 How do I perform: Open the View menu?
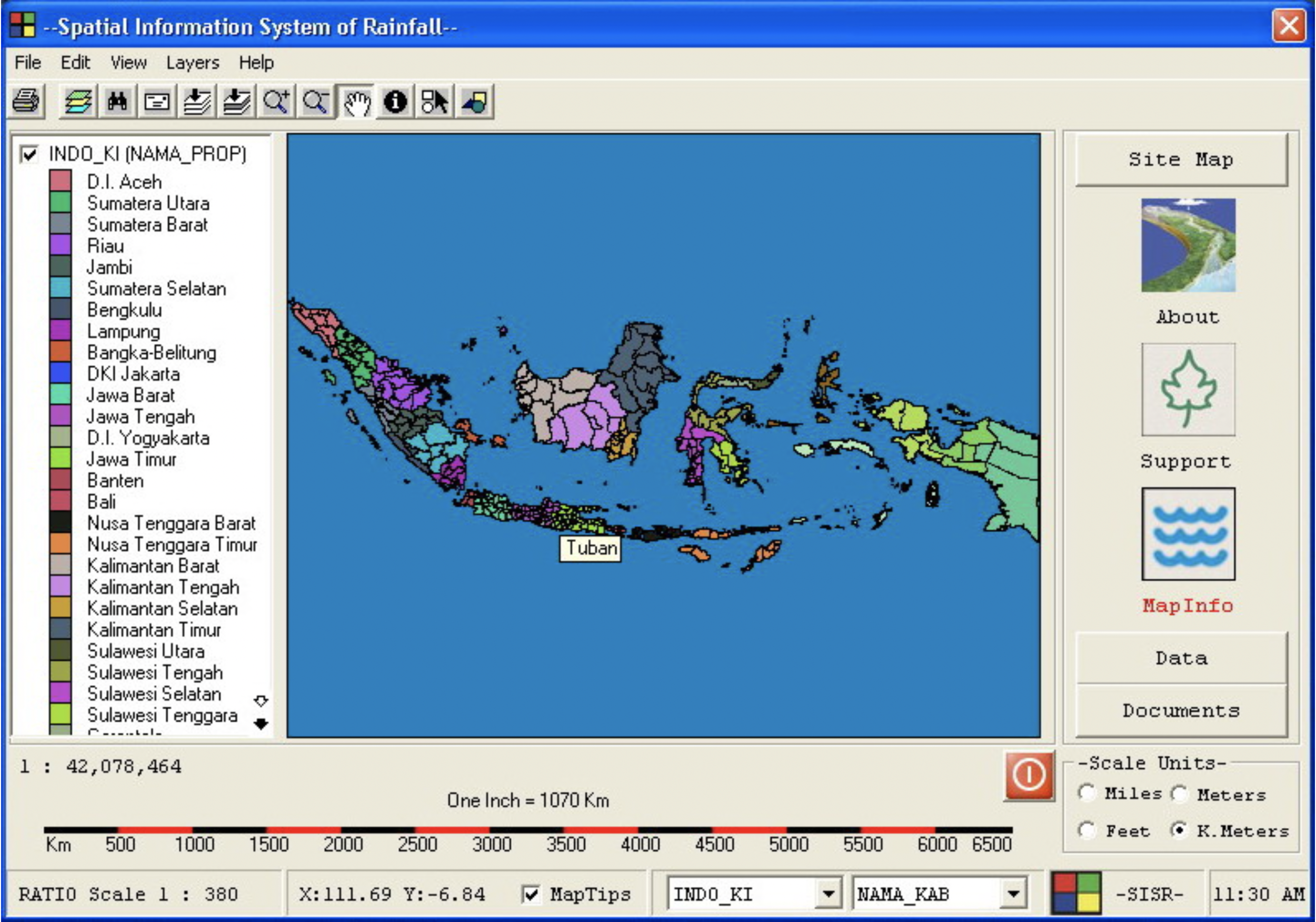[128, 63]
